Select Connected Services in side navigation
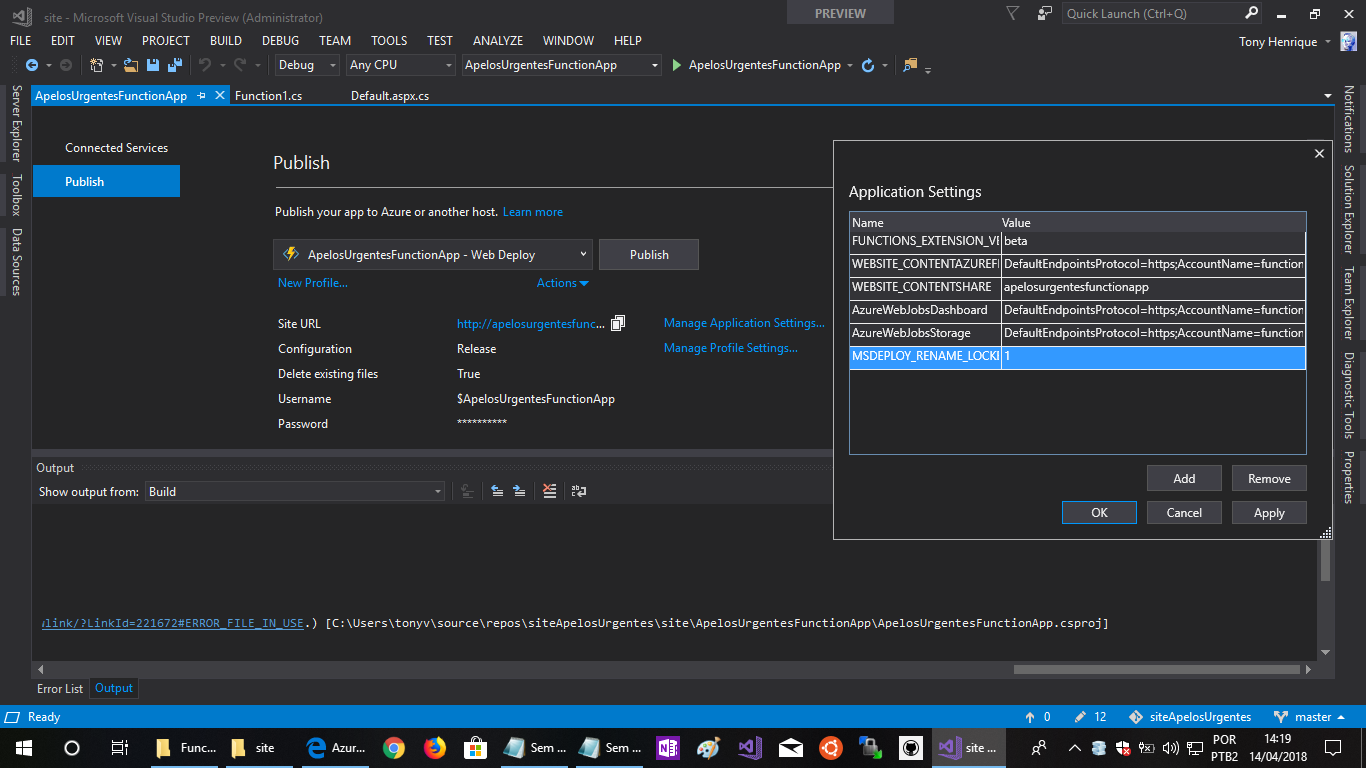 (x=117, y=148)
